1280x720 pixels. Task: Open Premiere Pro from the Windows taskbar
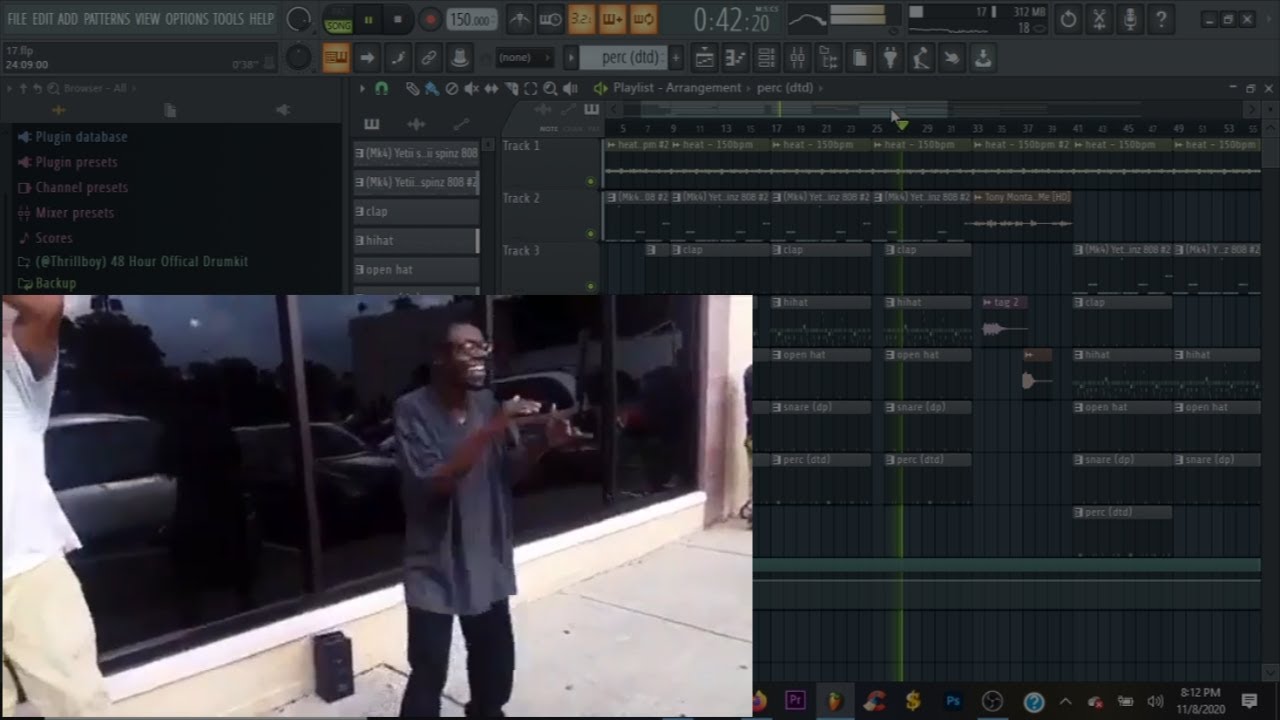pyautogui.click(x=796, y=701)
